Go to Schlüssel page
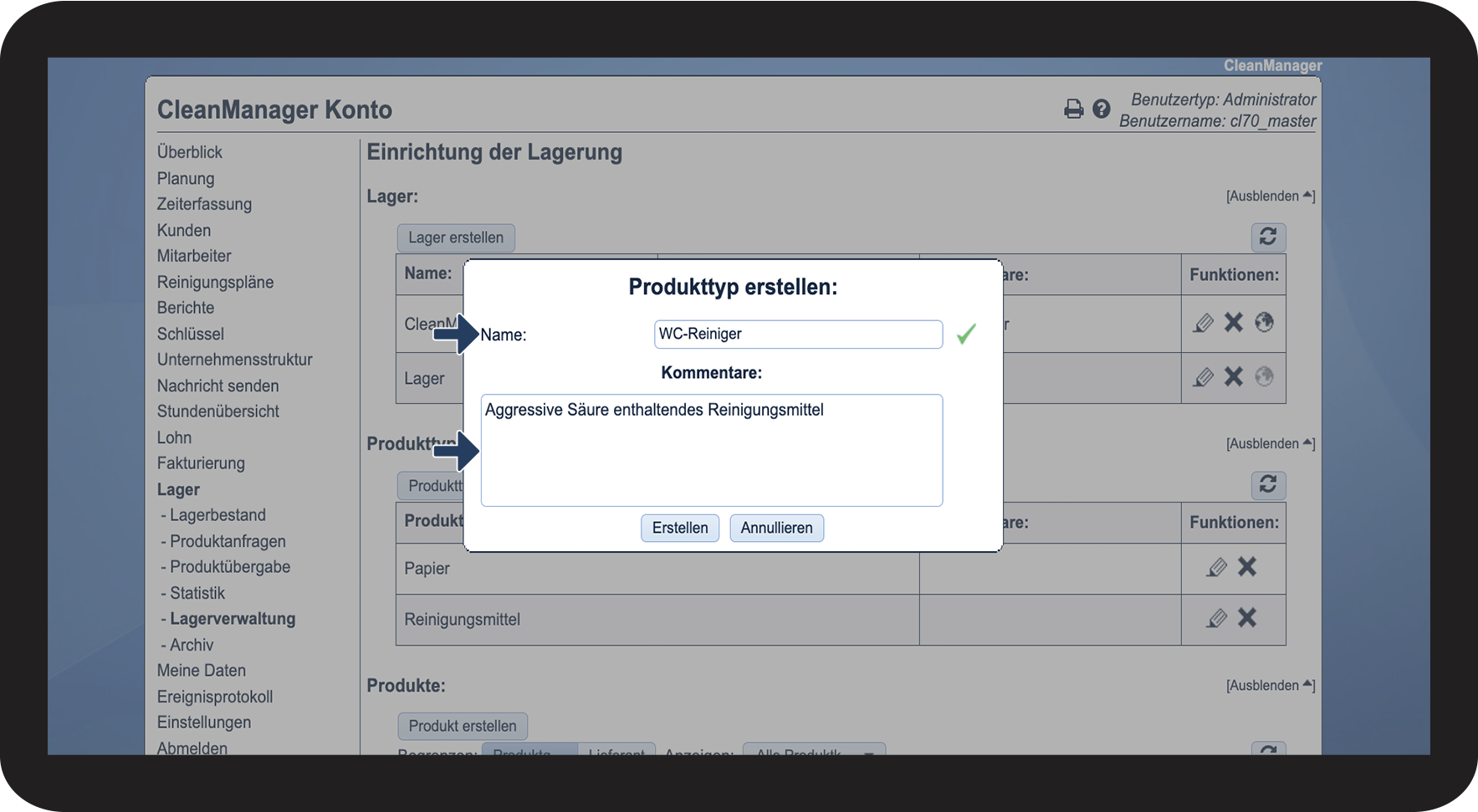 (x=191, y=334)
